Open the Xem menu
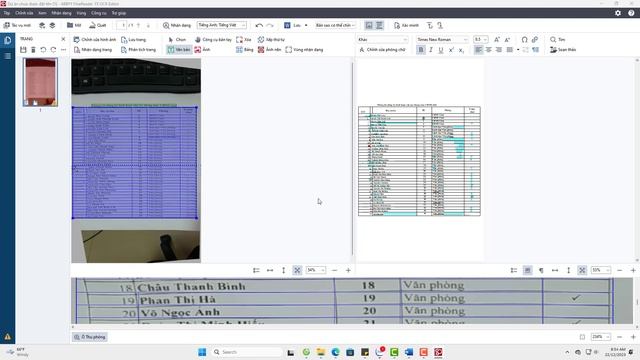640x360 pixels. point(42,13)
